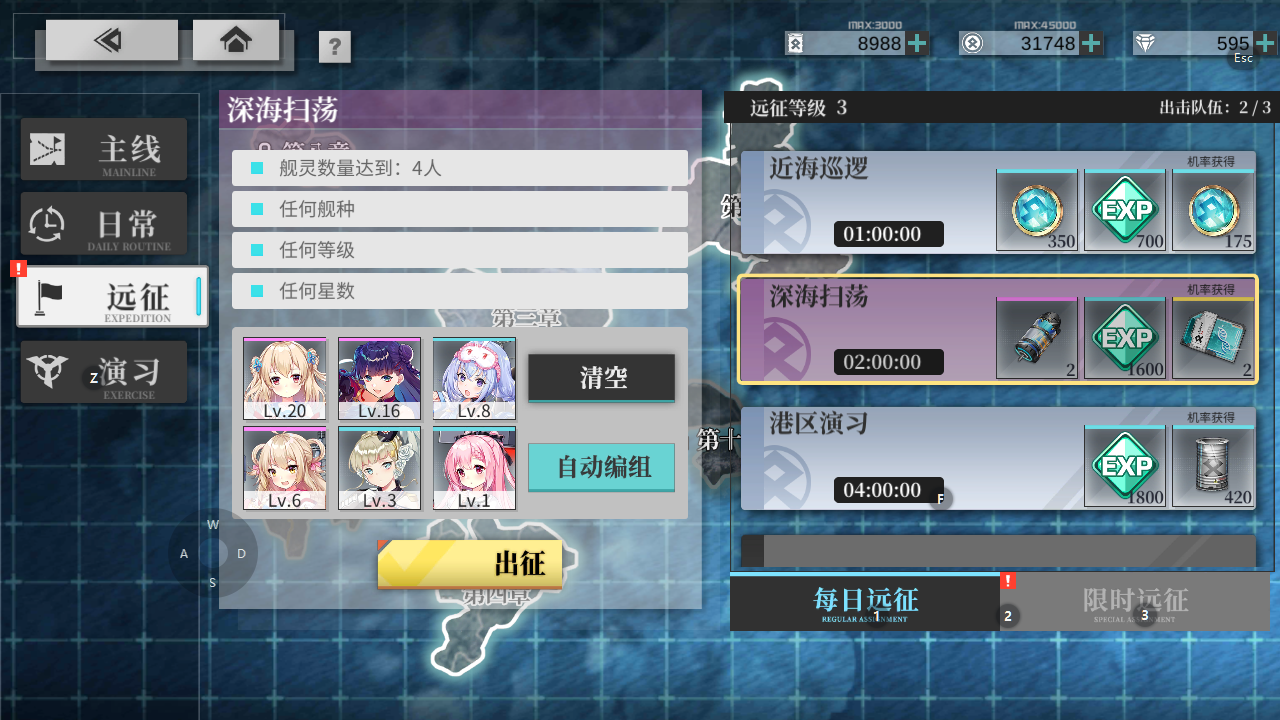Select the Lv.1 pink-haired character portrait
Screen dimensions: 1280x720
coord(474,468)
